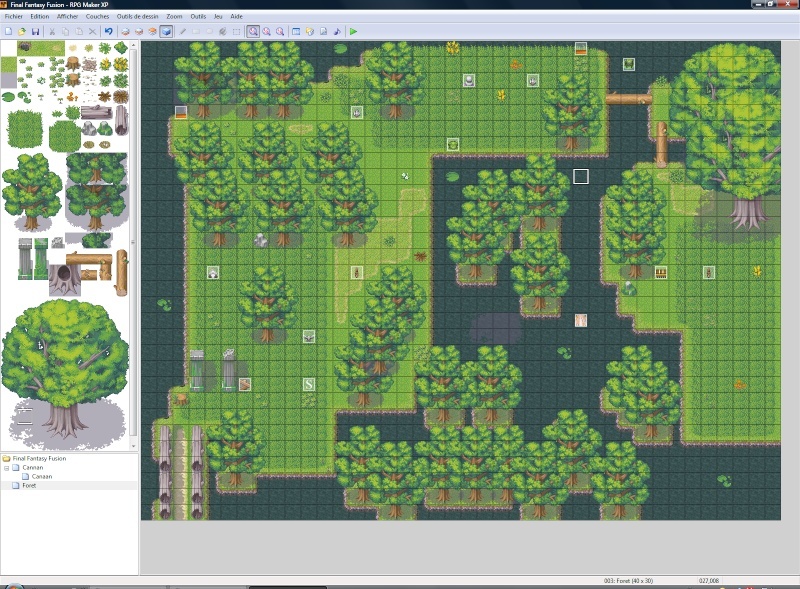
Task: Open the Fichier menu
Action: [14, 16]
